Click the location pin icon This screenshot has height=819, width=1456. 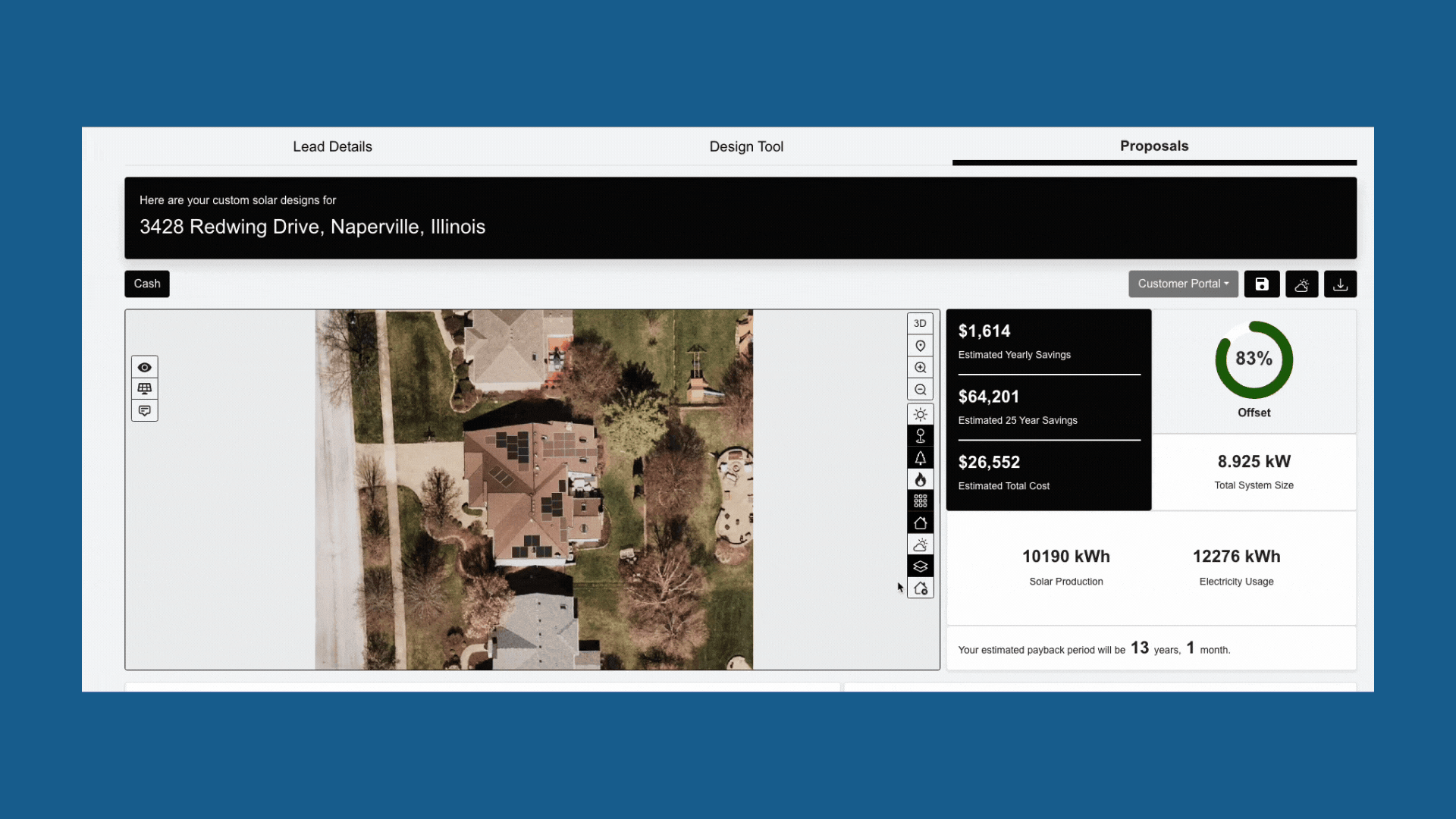pyautogui.click(x=920, y=346)
